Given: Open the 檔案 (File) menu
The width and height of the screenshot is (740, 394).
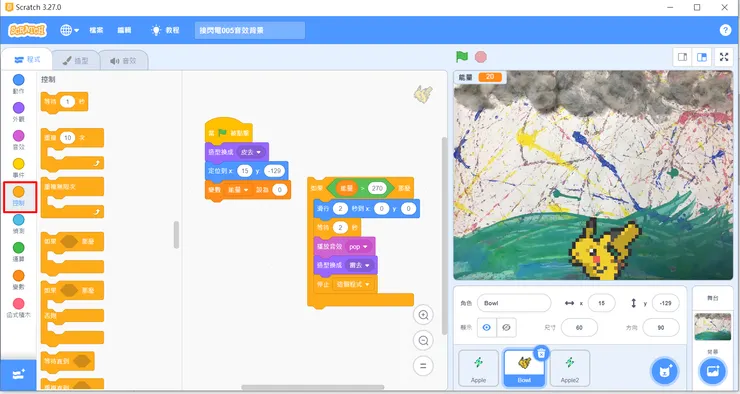Looking at the screenshot, I should pyautogui.click(x=96, y=30).
